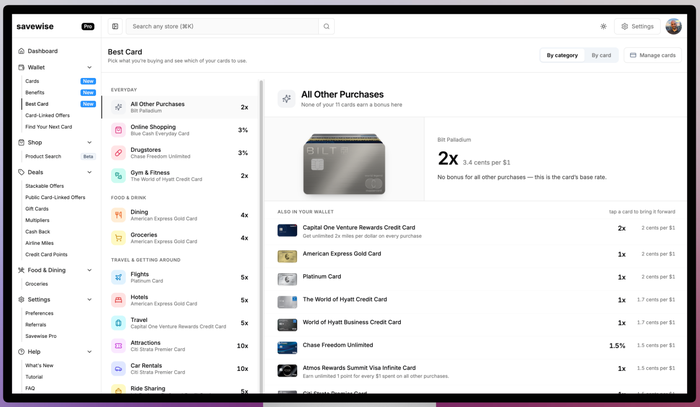This screenshot has height=407, width=700.
Task: Open the user profile avatar
Action: click(x=673, y=26)
